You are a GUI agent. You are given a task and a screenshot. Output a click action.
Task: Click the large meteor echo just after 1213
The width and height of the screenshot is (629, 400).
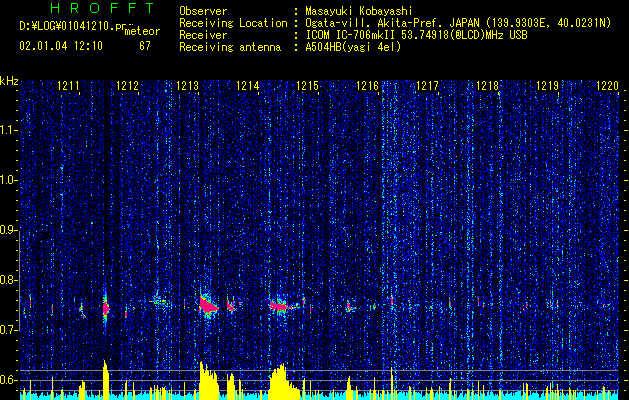point(208,305)
